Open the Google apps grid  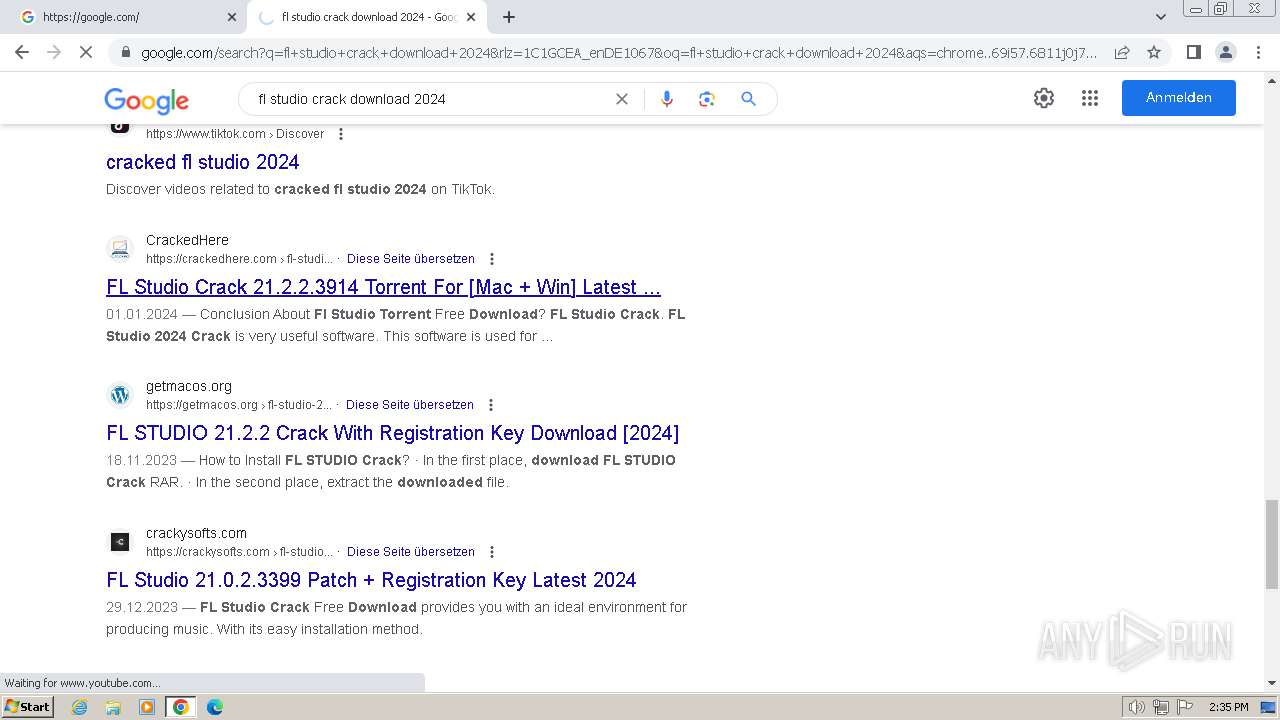click(1090, 98)
